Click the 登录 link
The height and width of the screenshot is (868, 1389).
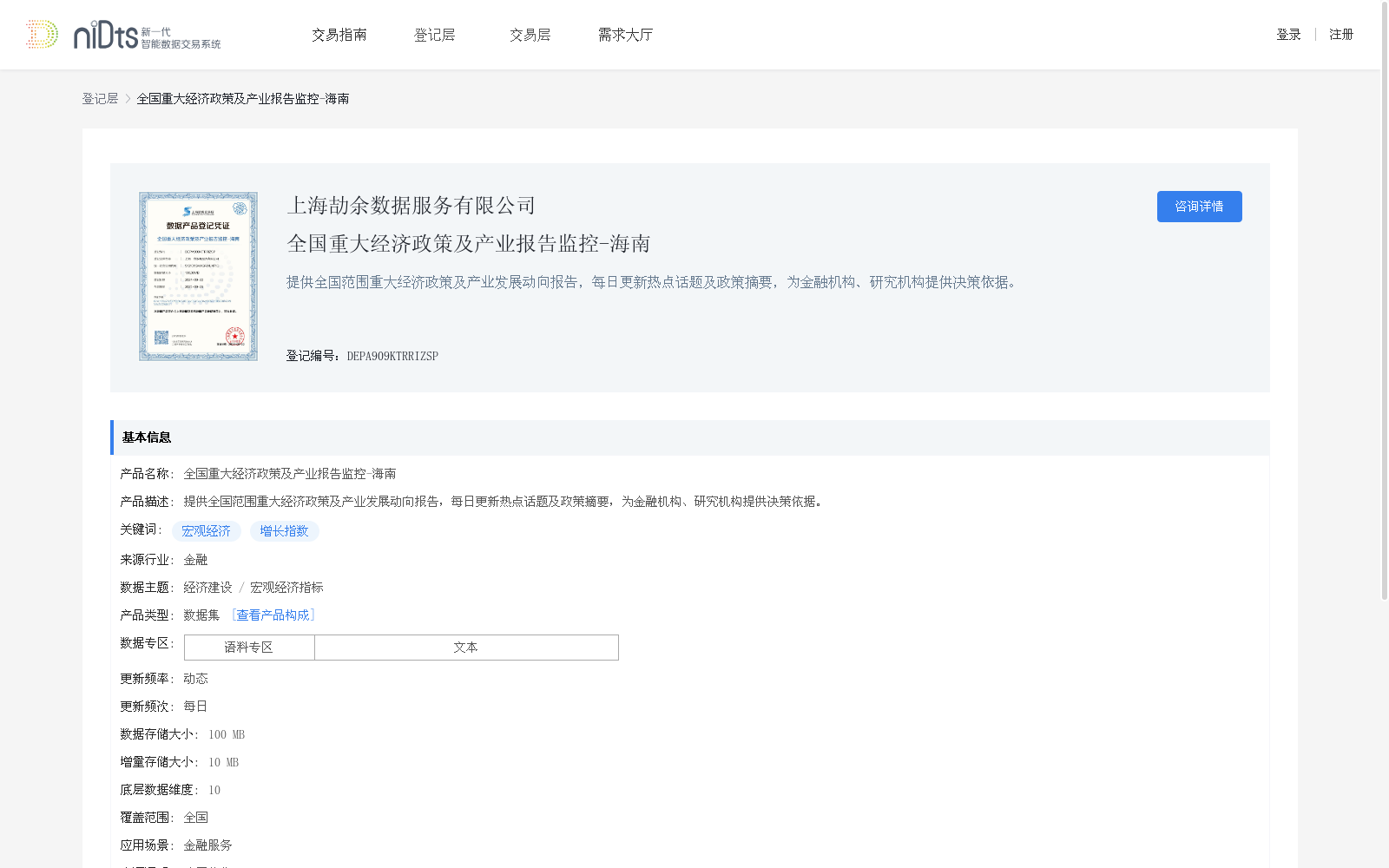pos(1288,35)
